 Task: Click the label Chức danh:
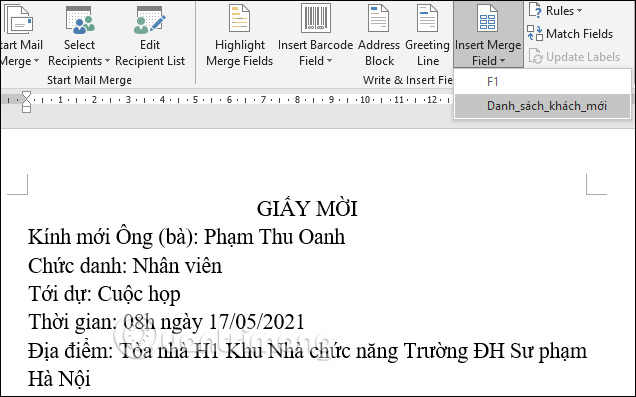78,266
